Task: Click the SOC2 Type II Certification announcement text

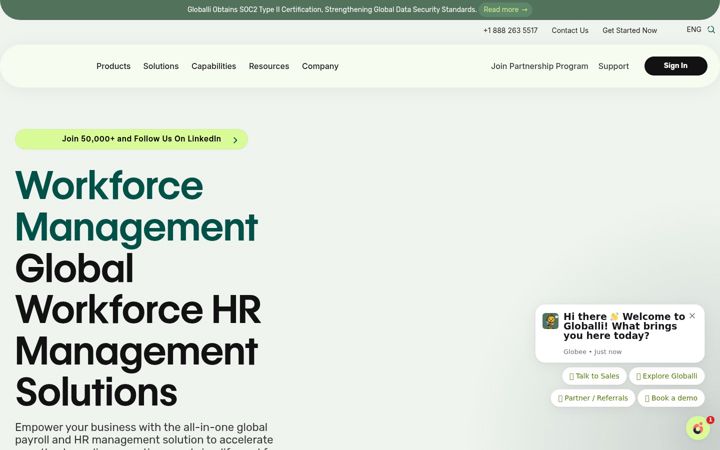Action: 332,10
